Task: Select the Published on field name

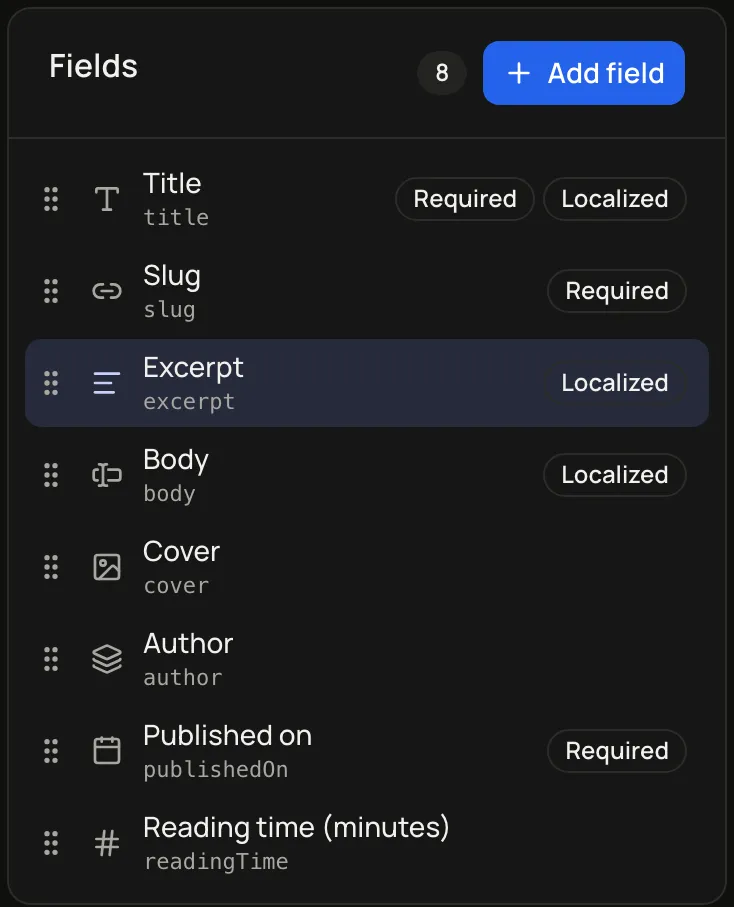Action: [227, 735]
